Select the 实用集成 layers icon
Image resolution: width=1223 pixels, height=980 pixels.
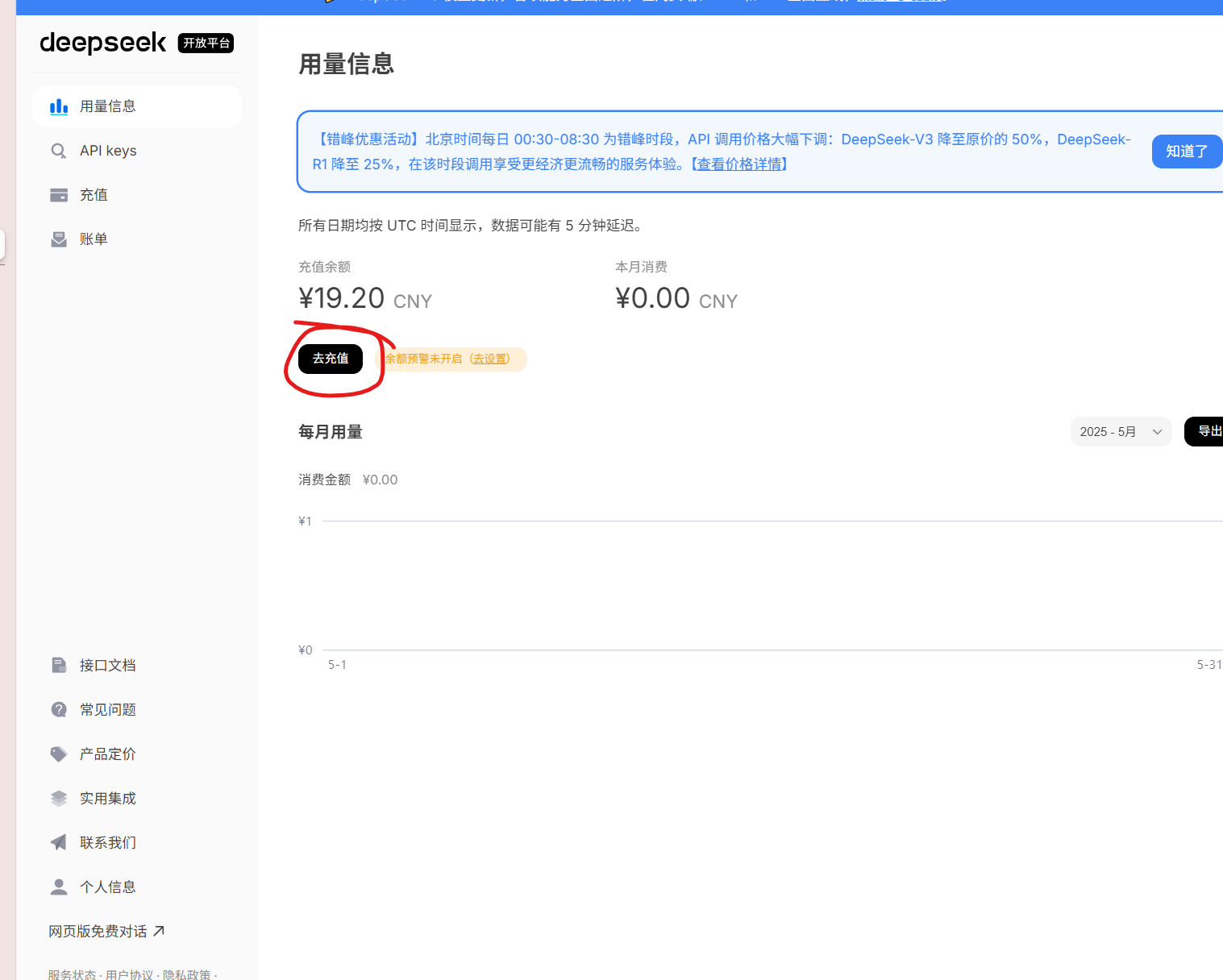pos(59,798)
